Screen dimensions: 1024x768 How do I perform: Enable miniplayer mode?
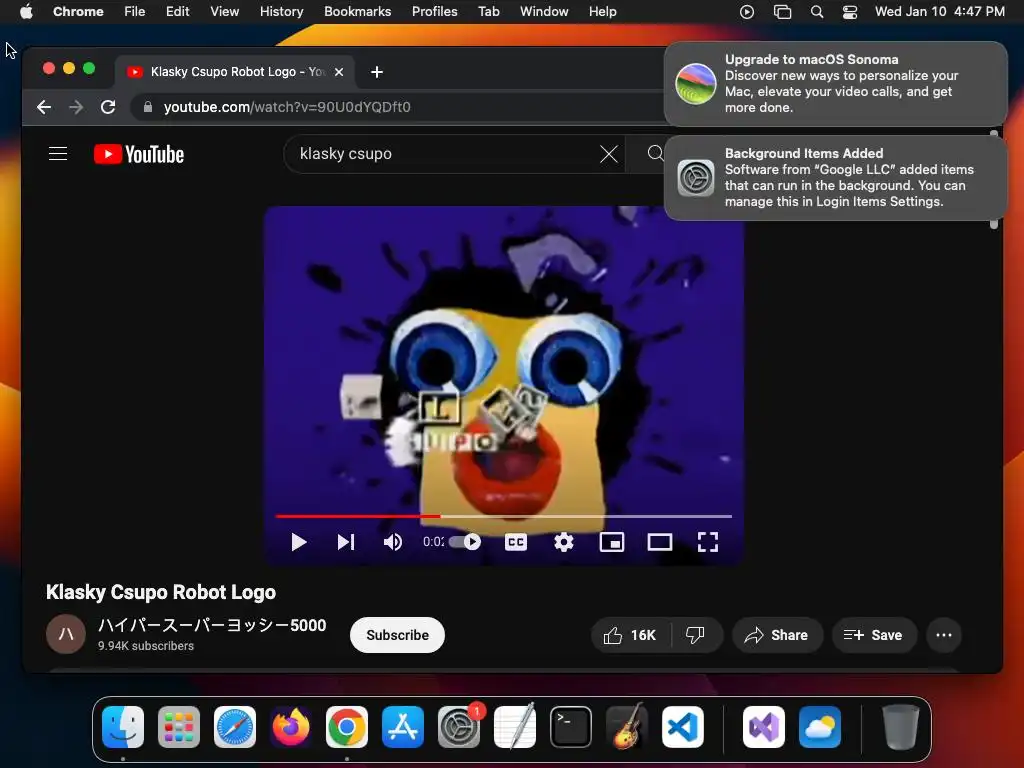coord(612,542)
